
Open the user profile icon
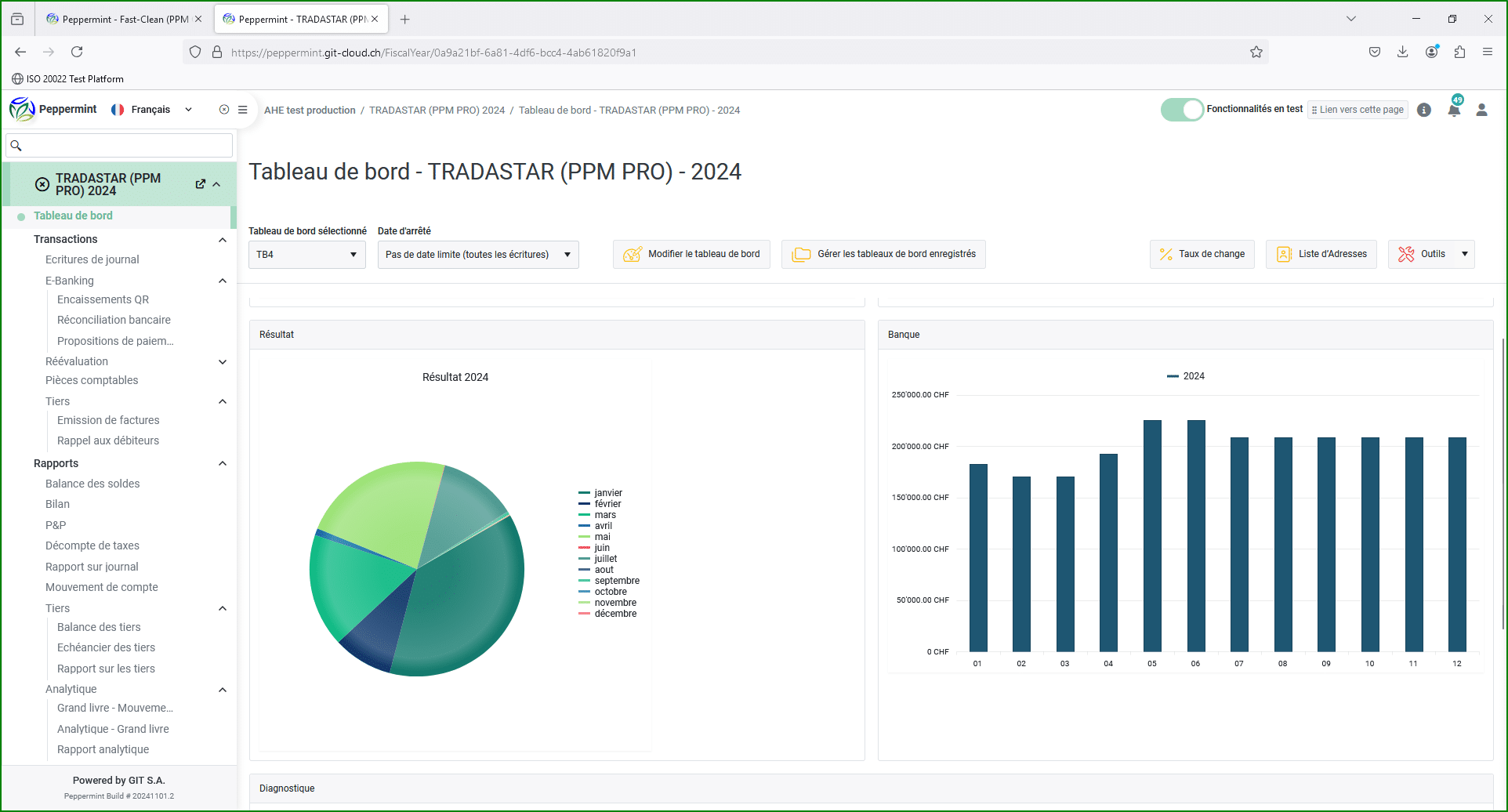1481,110
